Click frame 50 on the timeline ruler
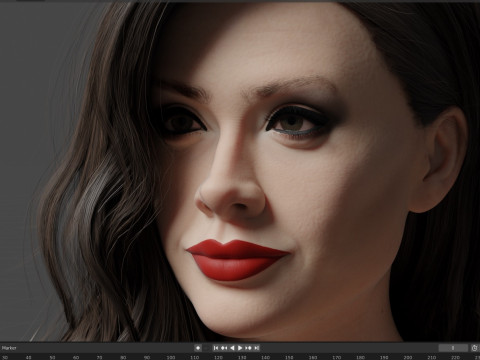This screenshot has width=480, height=360. click(x=52, y=357)
